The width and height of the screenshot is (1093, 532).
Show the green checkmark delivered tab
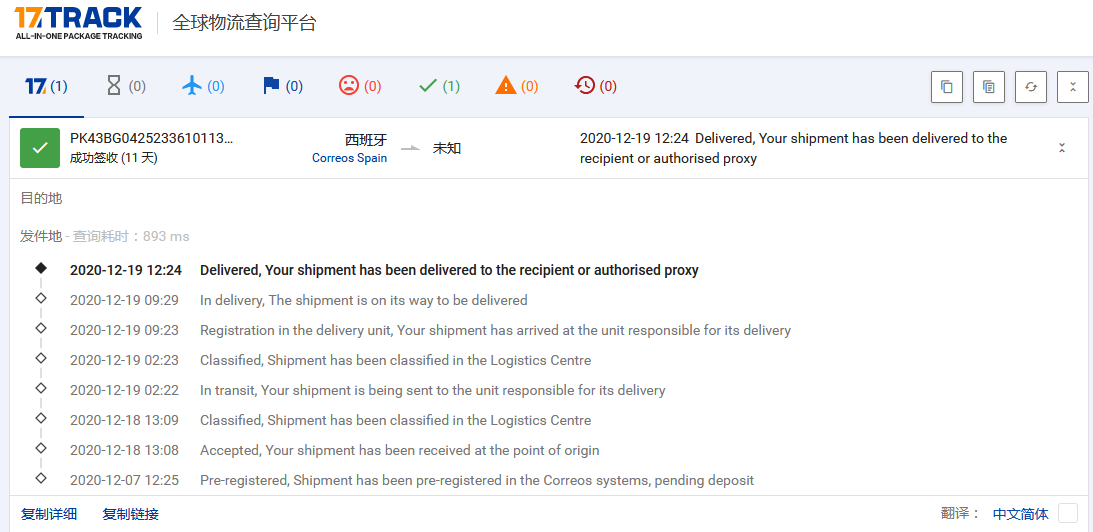(x=439, y=87)
